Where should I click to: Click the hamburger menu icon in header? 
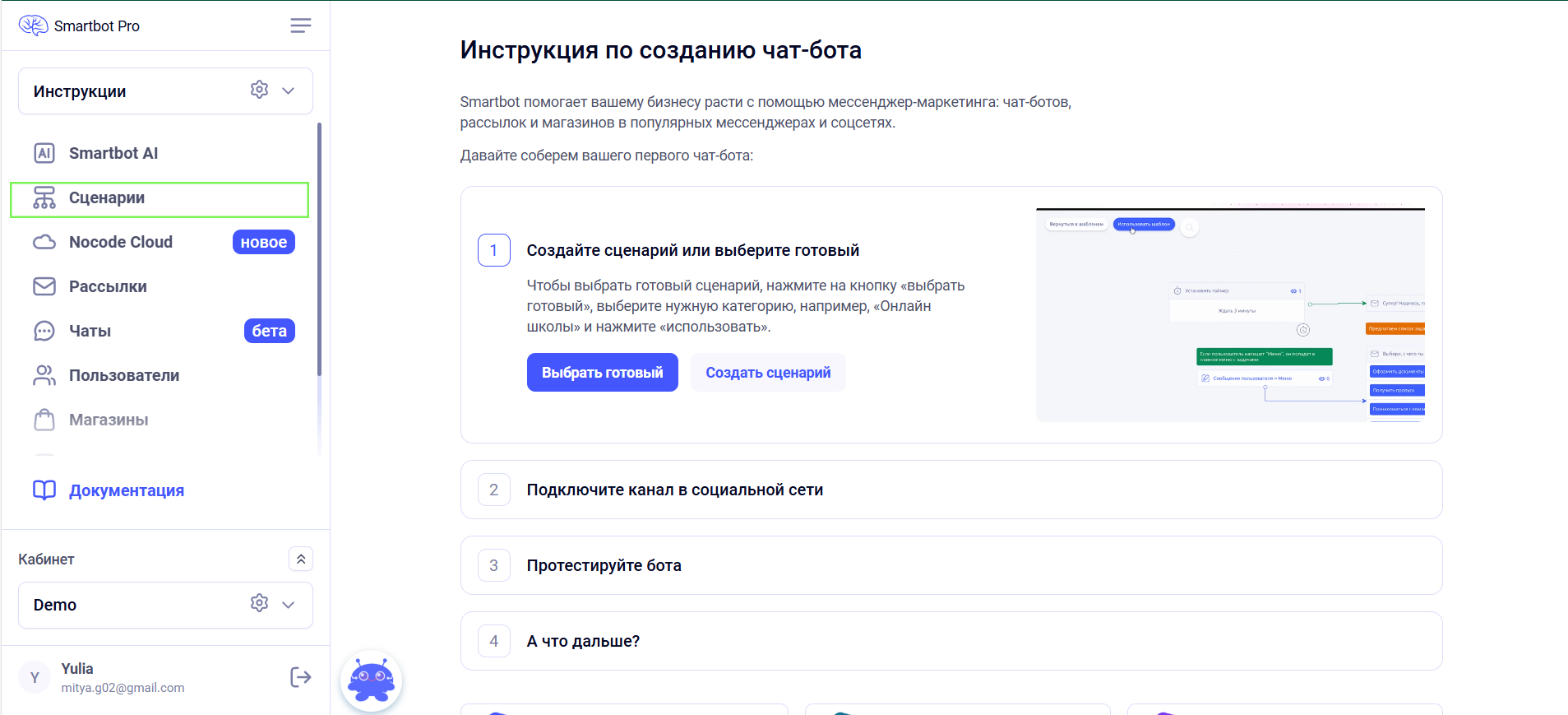click(x=300, y=26)
